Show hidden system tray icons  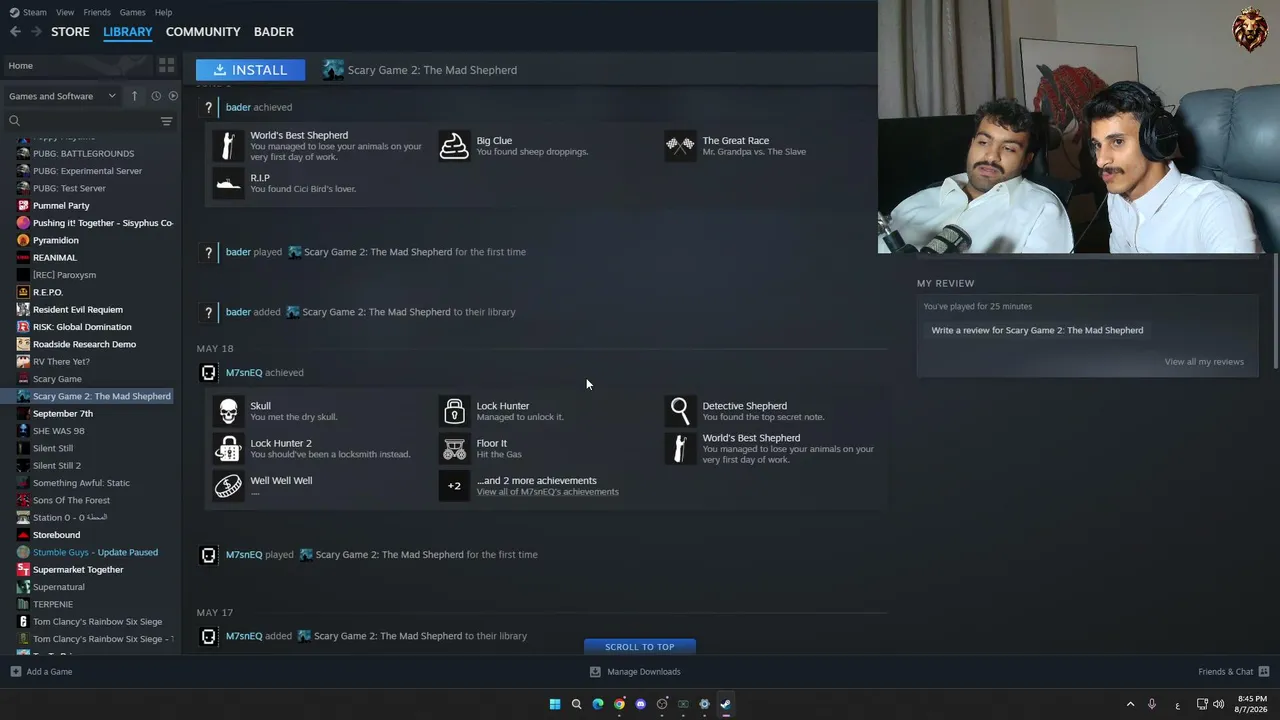tap(1130, 704)
